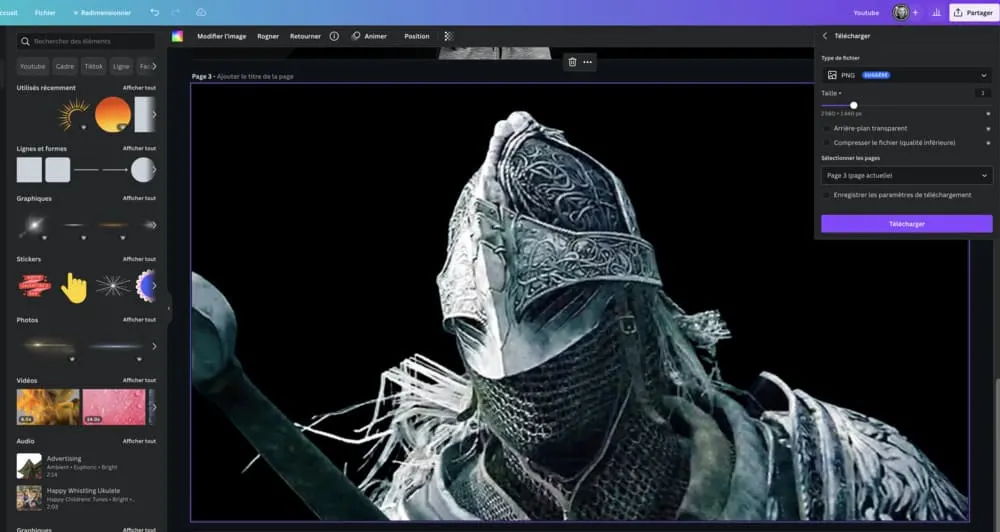1000x532 pixels.
Task: Check Enregistrer les paramètres de téléchargement
Action: point(827,195)
